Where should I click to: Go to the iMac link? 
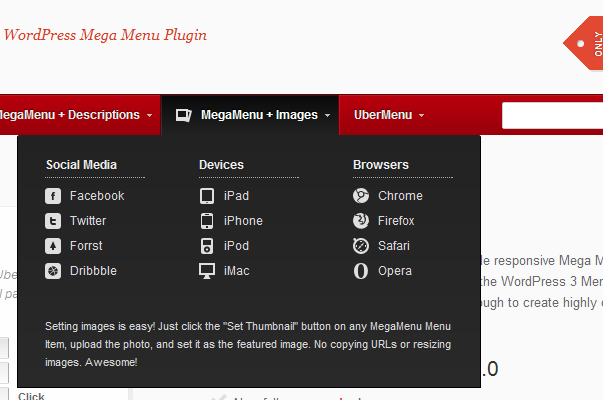tap(237, 271)
